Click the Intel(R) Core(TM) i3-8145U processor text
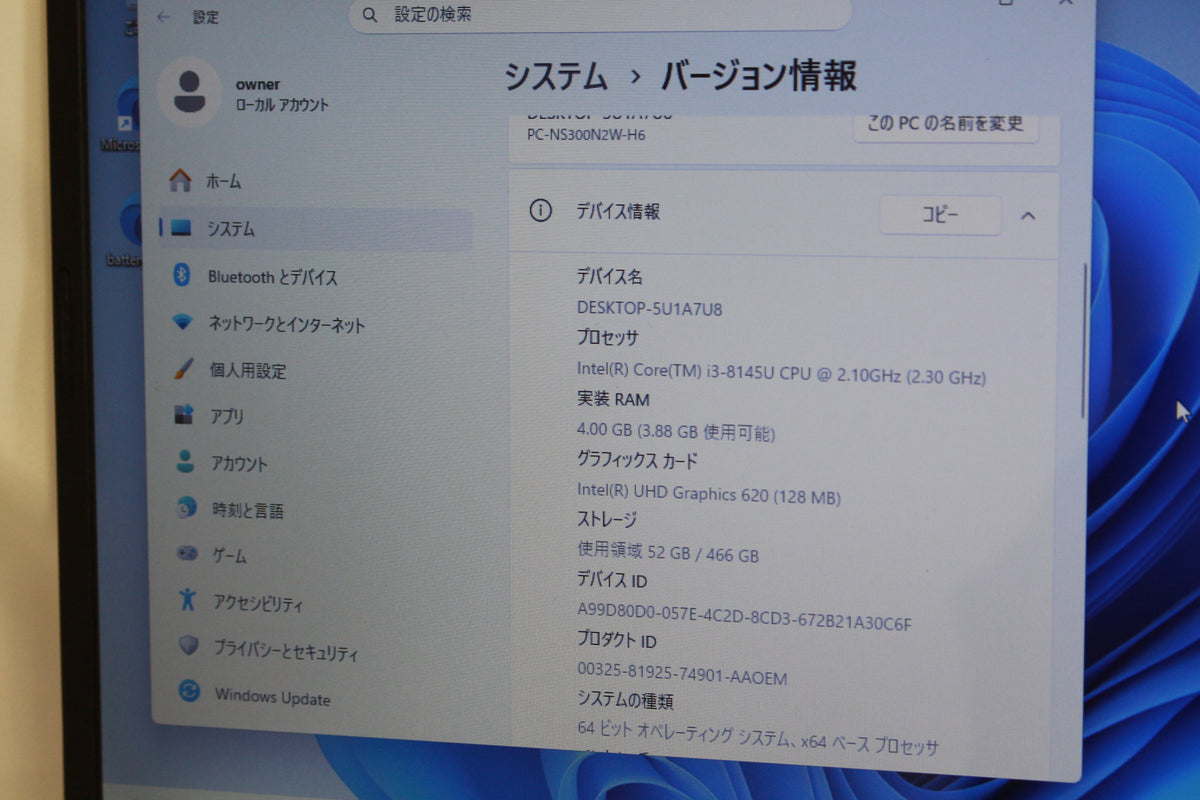Screen dimensions: 1200x800 781,375
